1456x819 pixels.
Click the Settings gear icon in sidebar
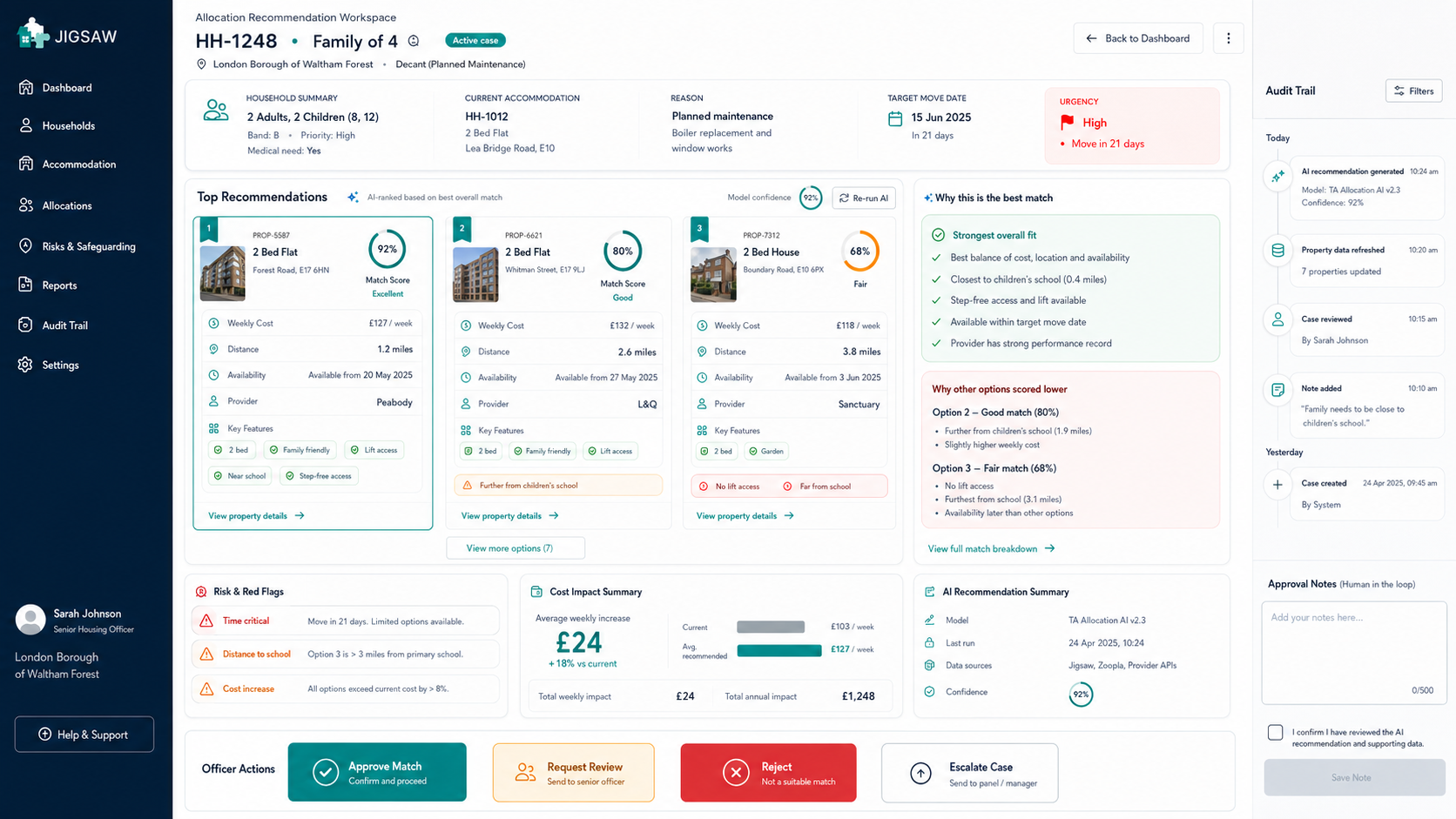pos(26,365)
